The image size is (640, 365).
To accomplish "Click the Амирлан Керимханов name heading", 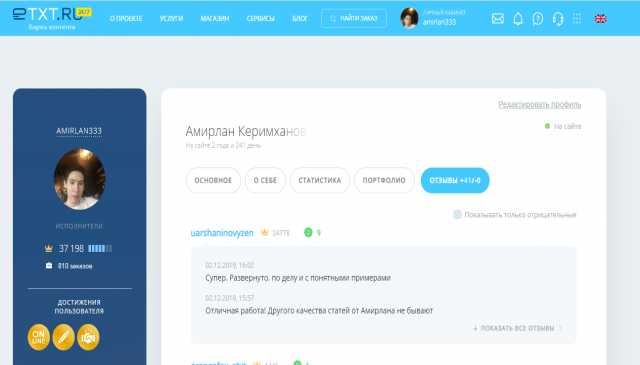I will coord(245,131).
